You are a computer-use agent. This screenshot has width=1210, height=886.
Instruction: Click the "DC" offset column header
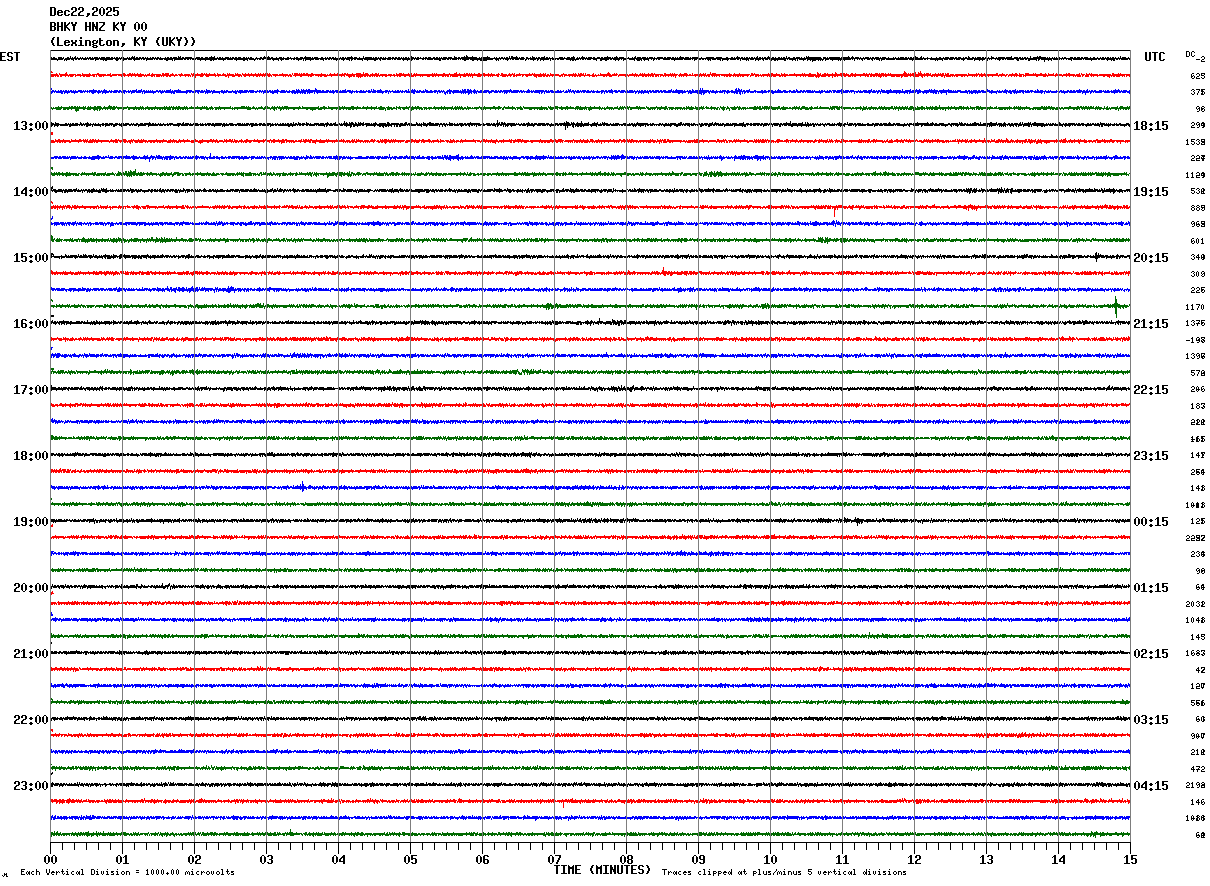click(x=1192, y=54)
